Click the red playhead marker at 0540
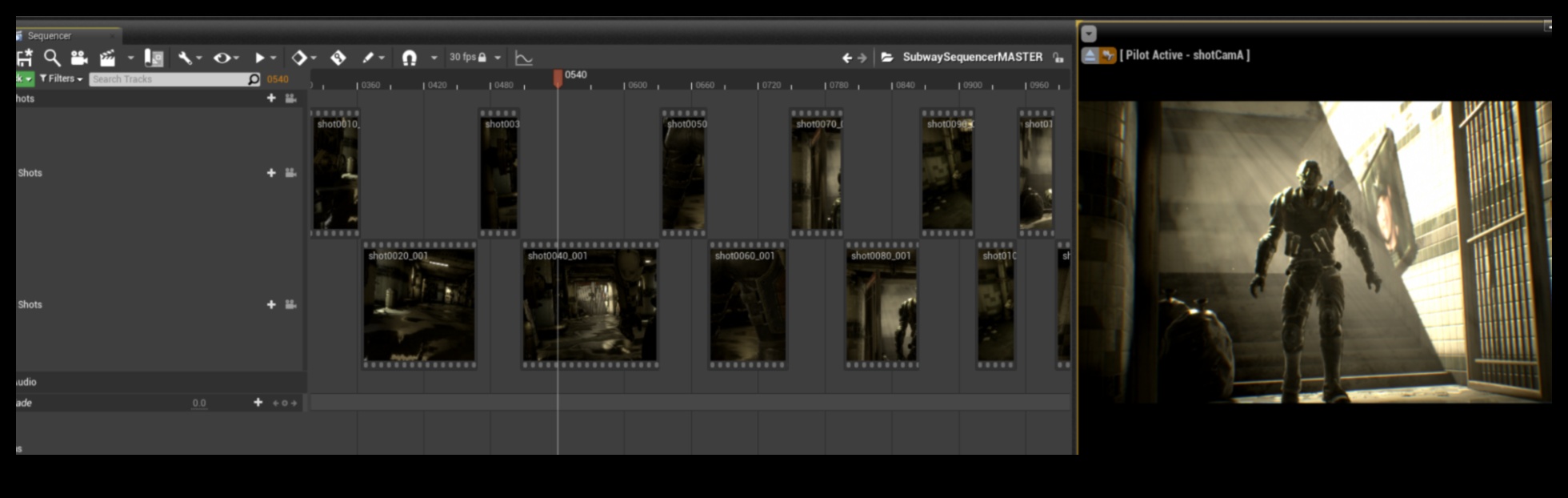Viewport: 1568px width, 498px height. [x=558, y=78]
